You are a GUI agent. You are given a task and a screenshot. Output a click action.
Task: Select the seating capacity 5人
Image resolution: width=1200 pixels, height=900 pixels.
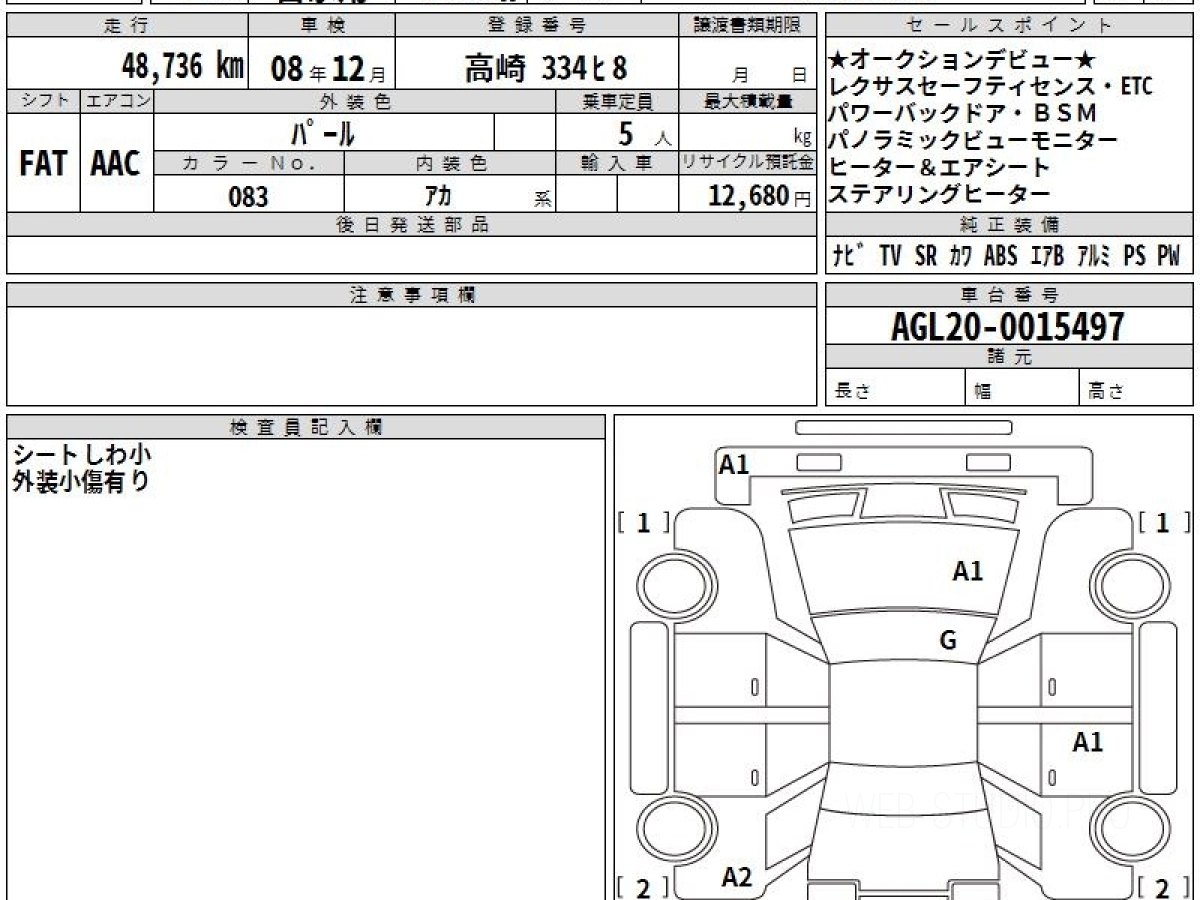tap(645, 133)
